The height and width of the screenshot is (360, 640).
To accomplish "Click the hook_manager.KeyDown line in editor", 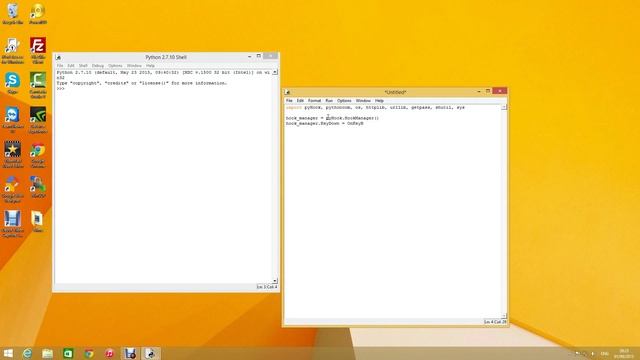I will pos(324,123).
